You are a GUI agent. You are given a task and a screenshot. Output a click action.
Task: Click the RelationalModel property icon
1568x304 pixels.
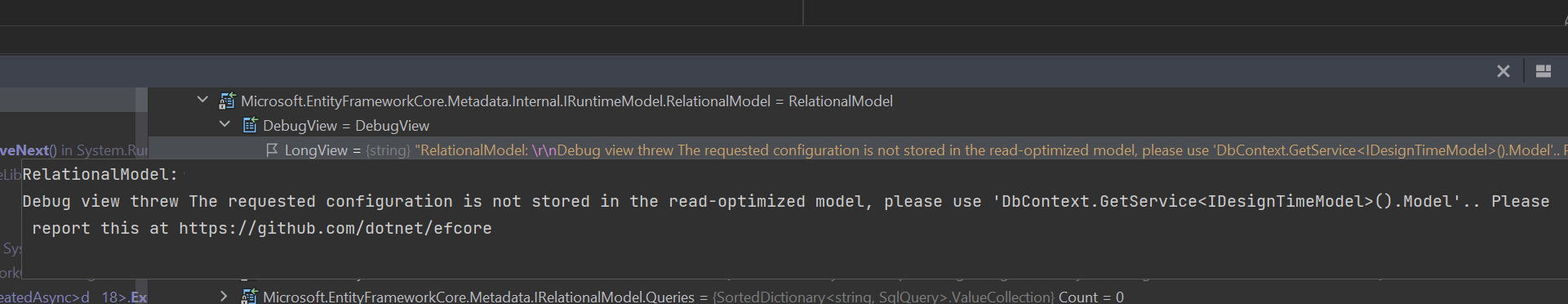[227, 101]
